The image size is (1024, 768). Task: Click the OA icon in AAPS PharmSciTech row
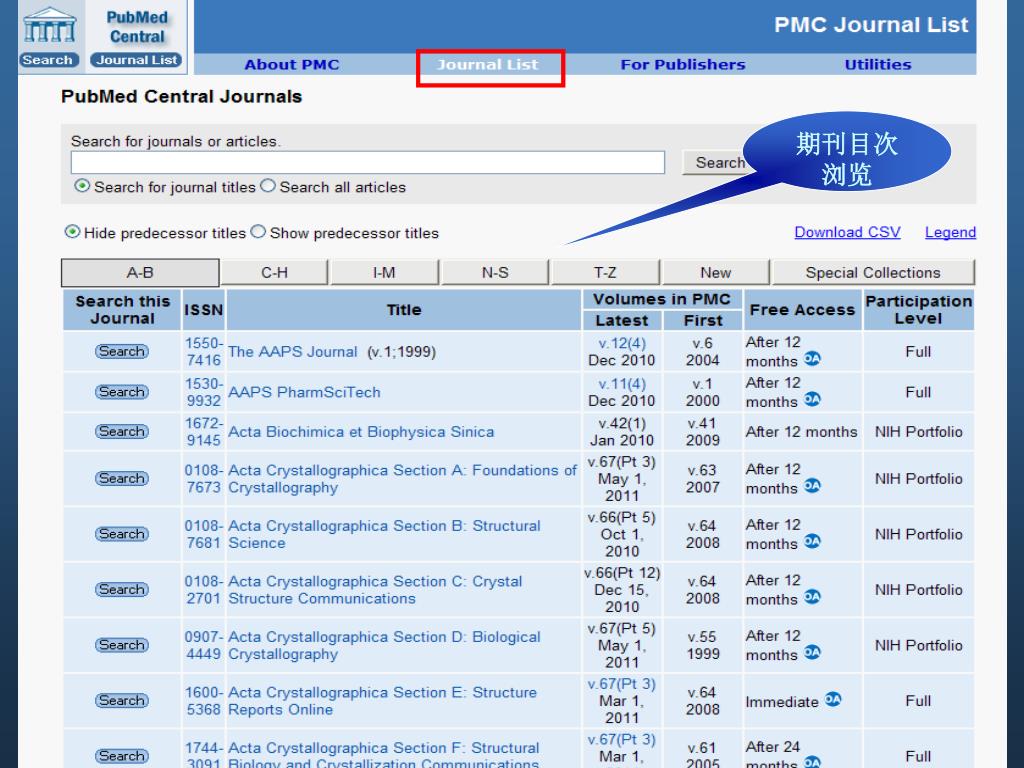(x=812, y=399)
